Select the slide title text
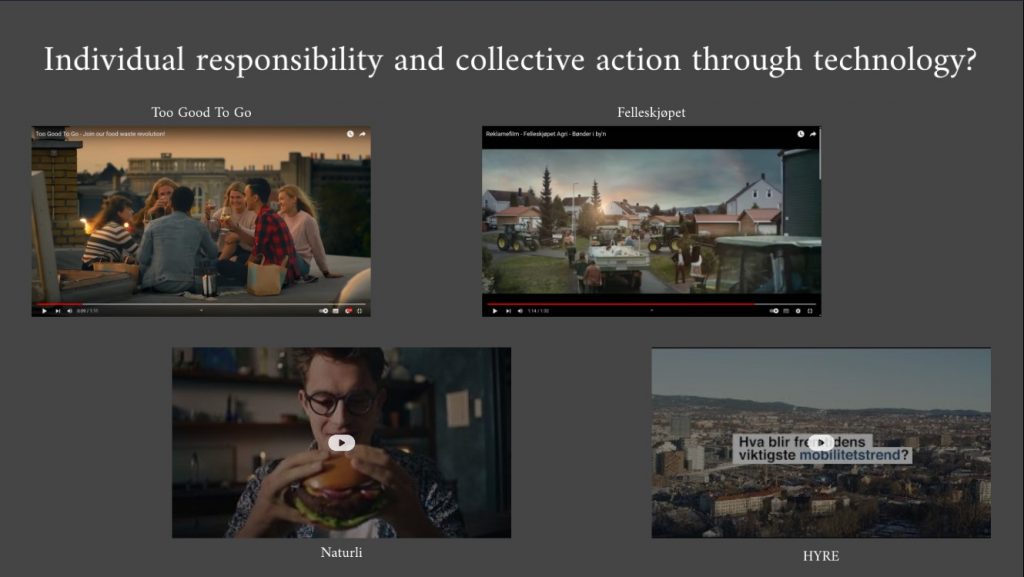The height and width of the screenshot is (577, 1024). tap(510, 60)
